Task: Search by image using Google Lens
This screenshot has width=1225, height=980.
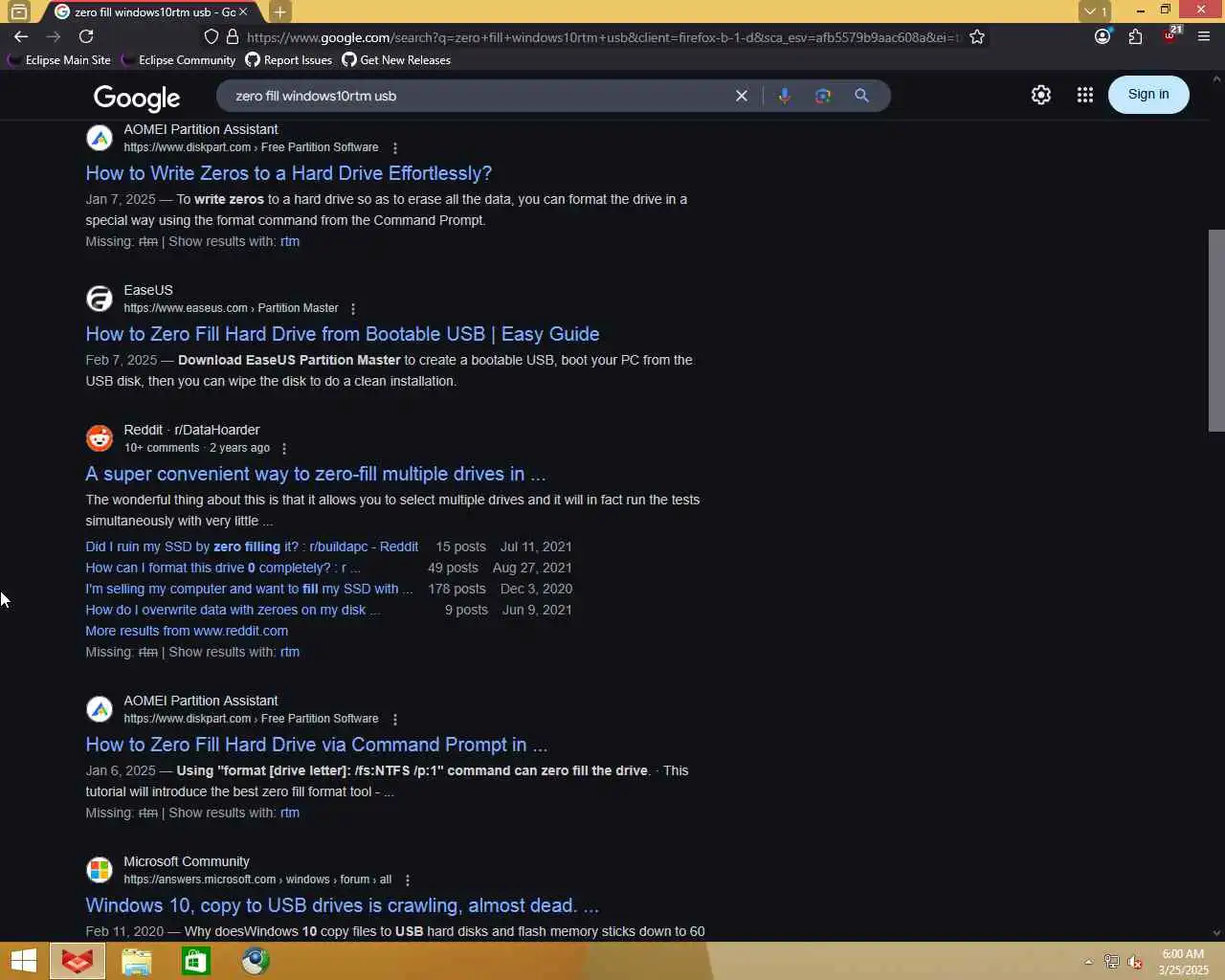Action: (823, 96)
